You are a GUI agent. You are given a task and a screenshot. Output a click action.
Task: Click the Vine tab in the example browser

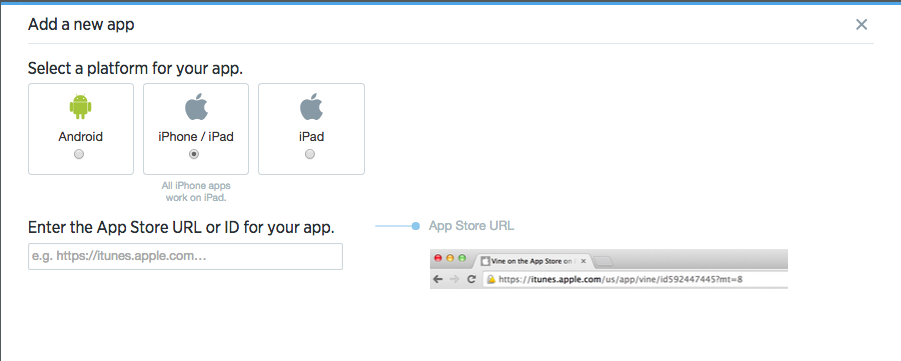532,261
